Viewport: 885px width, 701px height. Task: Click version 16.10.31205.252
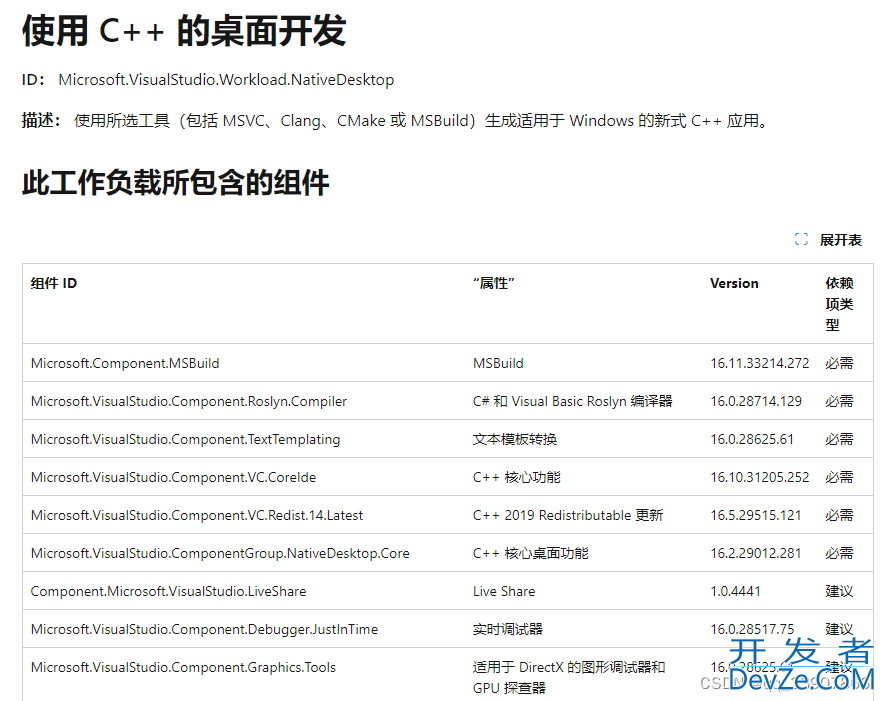click(760, 477)
